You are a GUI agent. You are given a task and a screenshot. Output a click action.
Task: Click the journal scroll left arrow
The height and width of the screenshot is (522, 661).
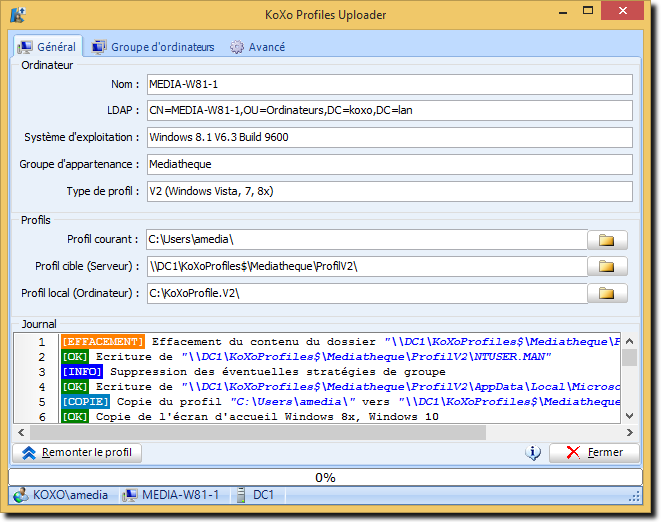(x=21, y=432)
